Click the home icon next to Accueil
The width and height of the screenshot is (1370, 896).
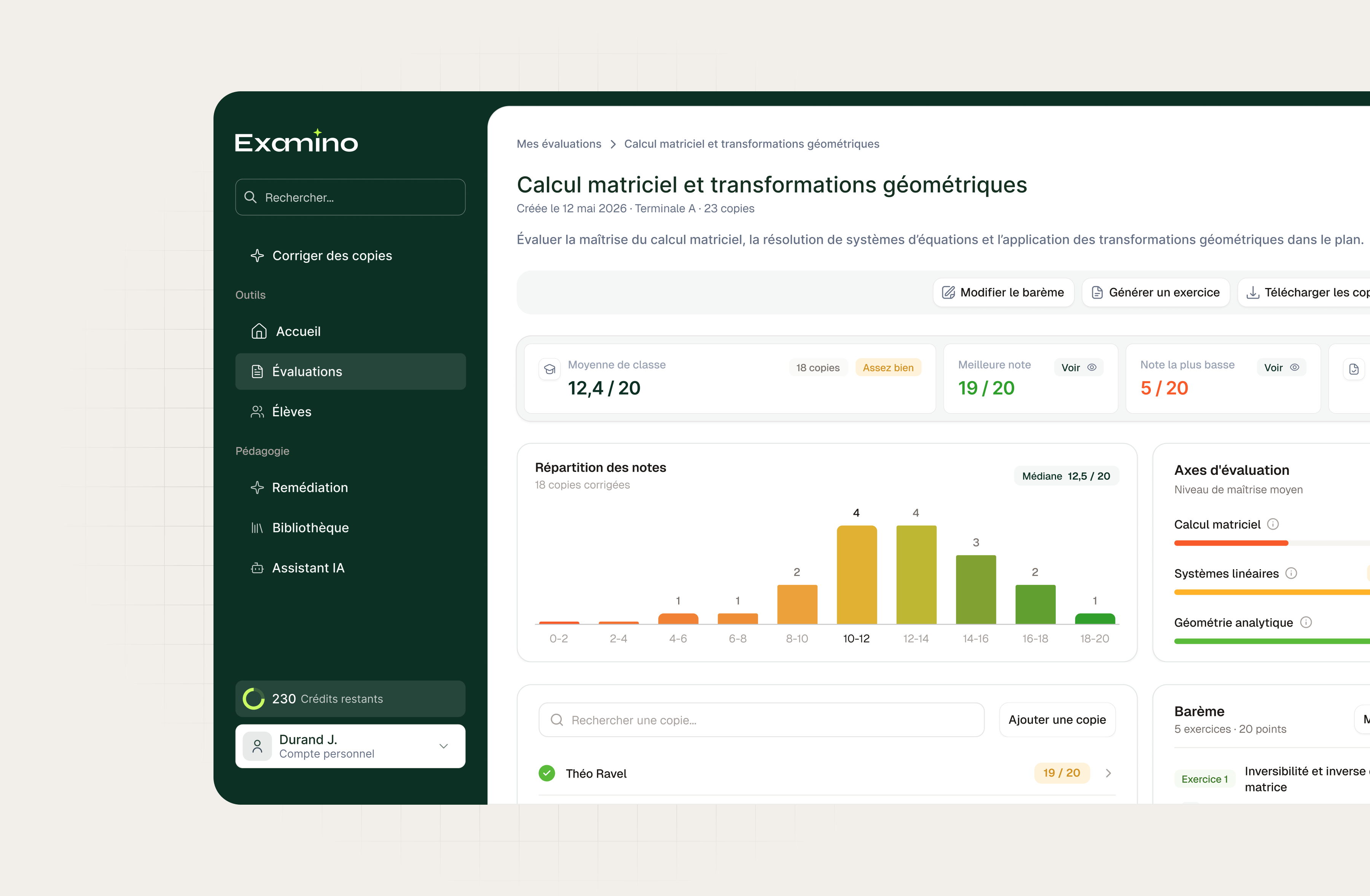pos(259,331)
